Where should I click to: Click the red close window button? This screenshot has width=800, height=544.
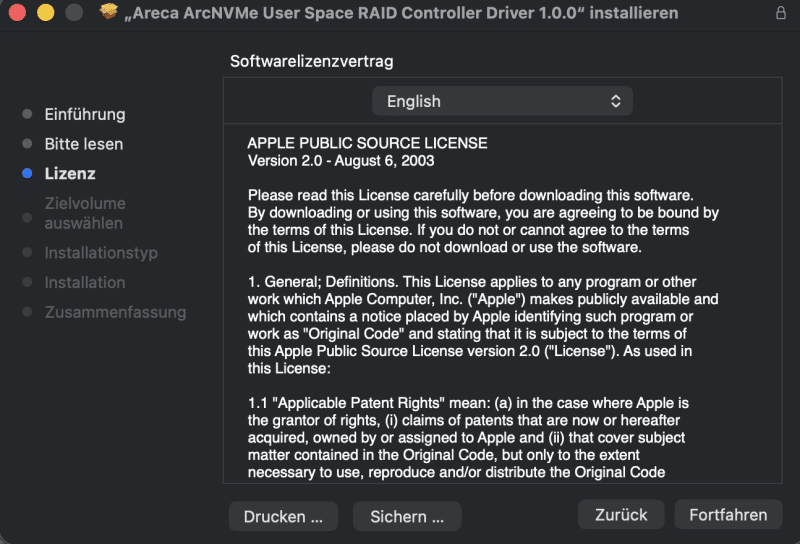tap(17, 12)
